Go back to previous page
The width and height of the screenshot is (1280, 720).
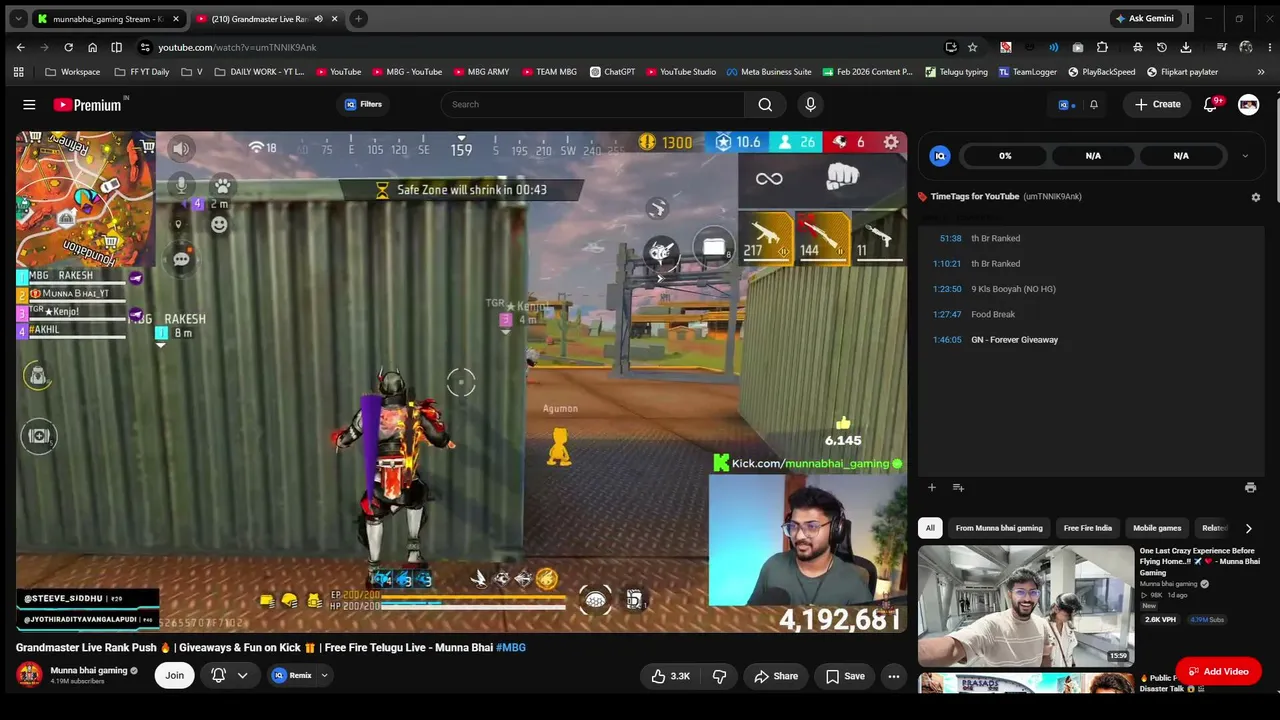[x=20, y=47]
